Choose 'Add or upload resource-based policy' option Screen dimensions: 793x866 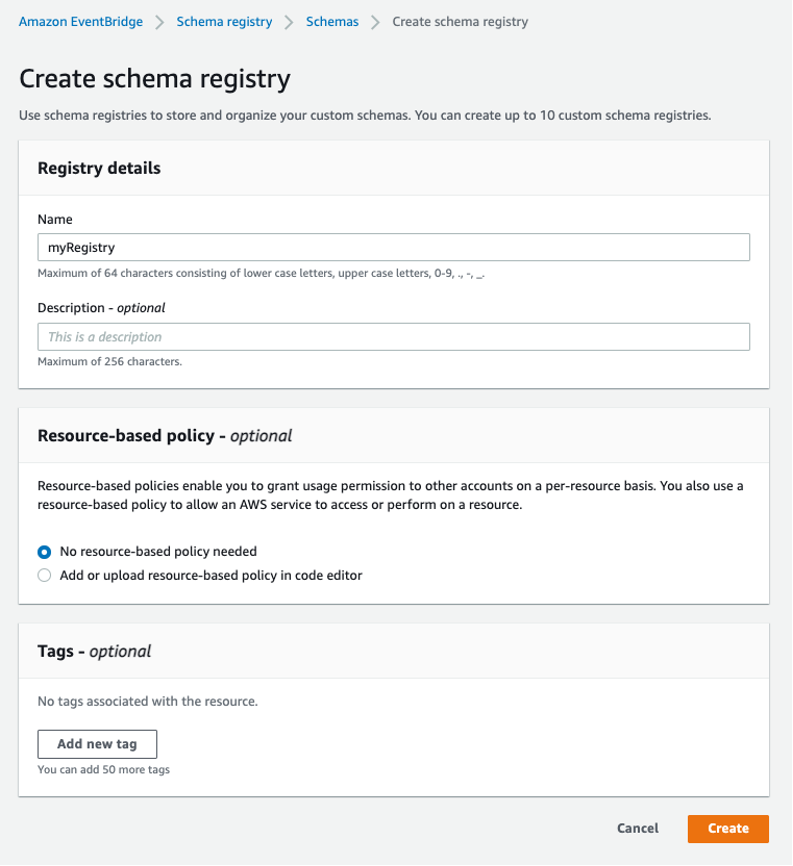(x=44, y=575)
